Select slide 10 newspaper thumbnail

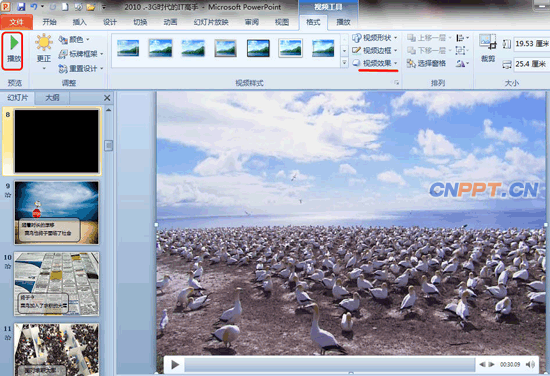[x=56, y=283]
